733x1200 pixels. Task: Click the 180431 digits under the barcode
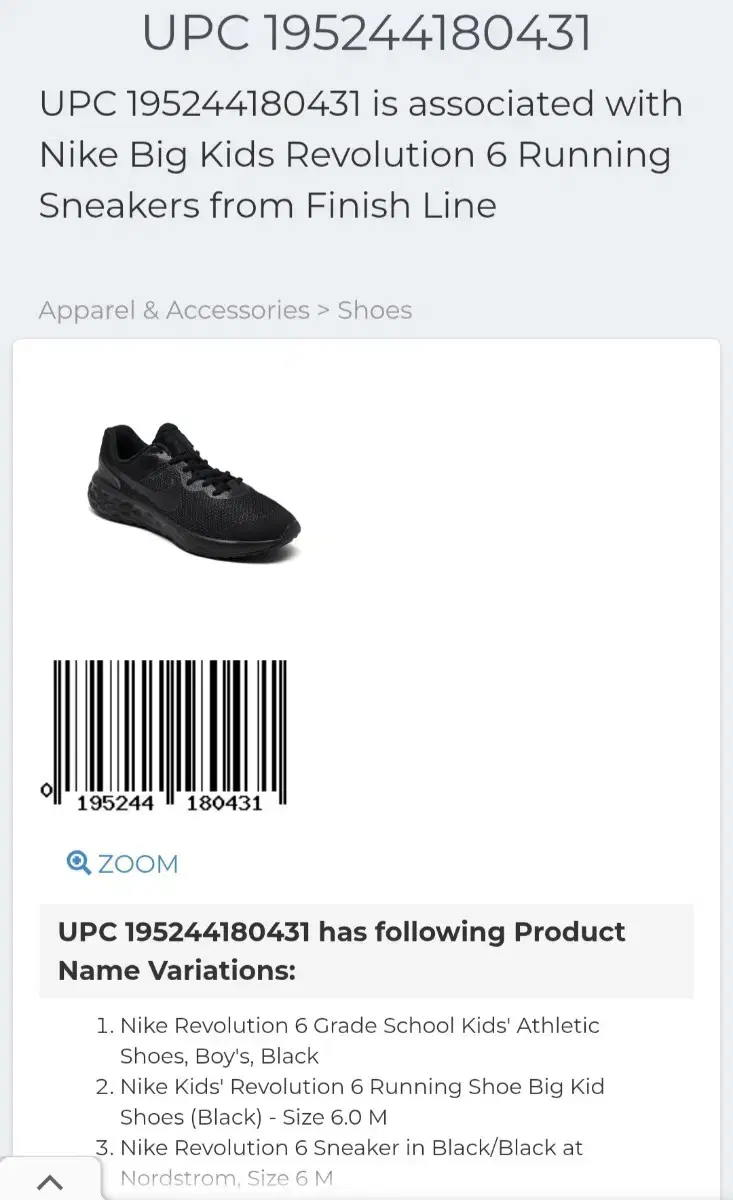(x=224, y=803)
